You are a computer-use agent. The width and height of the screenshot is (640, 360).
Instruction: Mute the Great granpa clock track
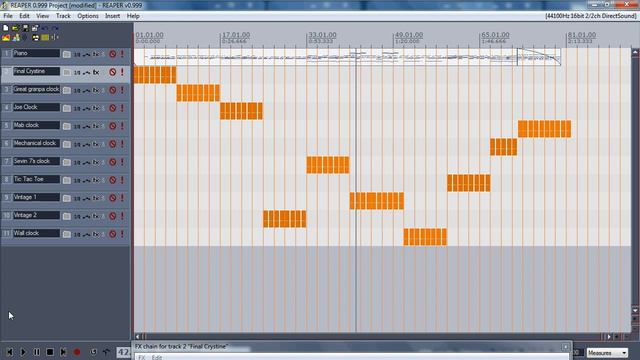pos(113,90)
